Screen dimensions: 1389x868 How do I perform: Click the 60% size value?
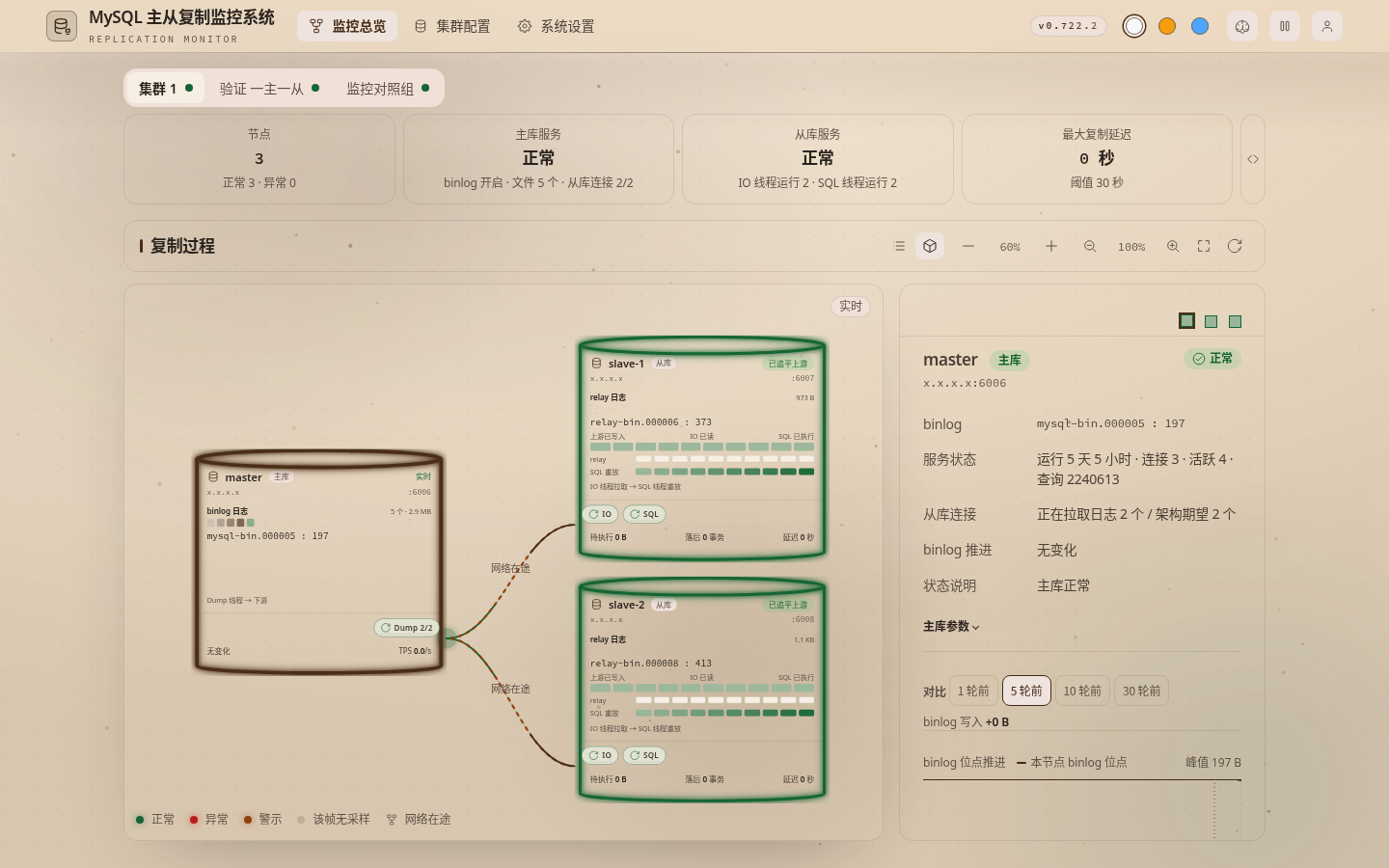point(1010,247)
